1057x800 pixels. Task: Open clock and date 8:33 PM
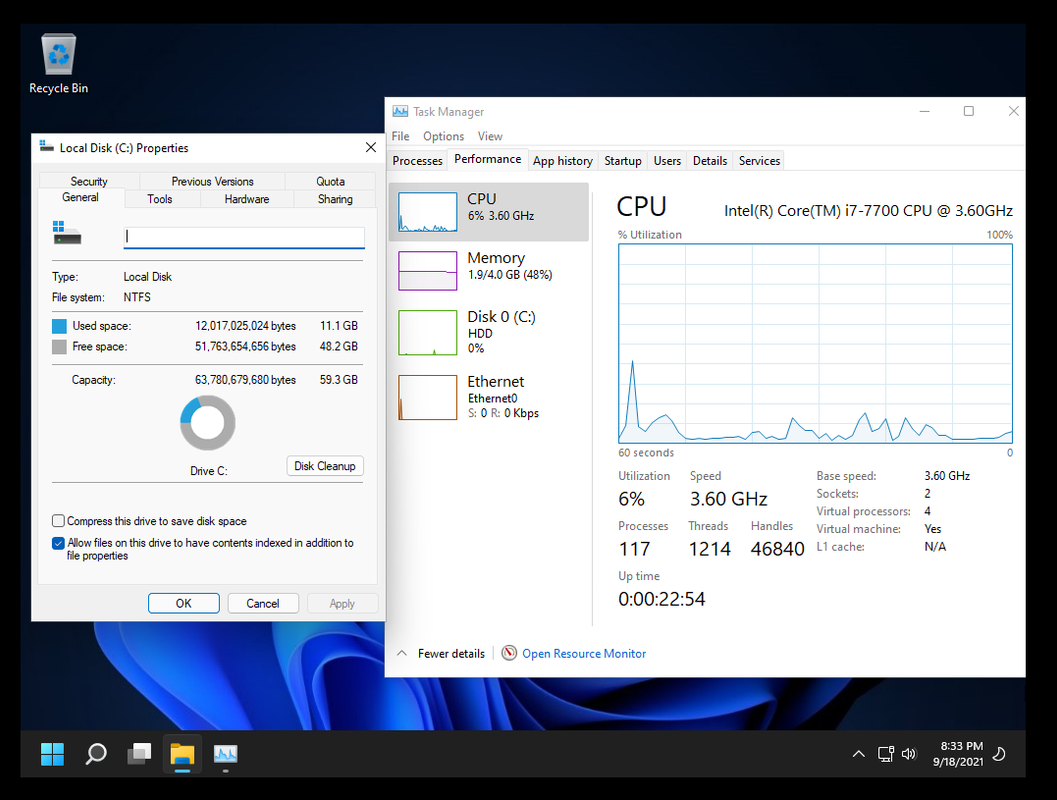click(958, 753)
